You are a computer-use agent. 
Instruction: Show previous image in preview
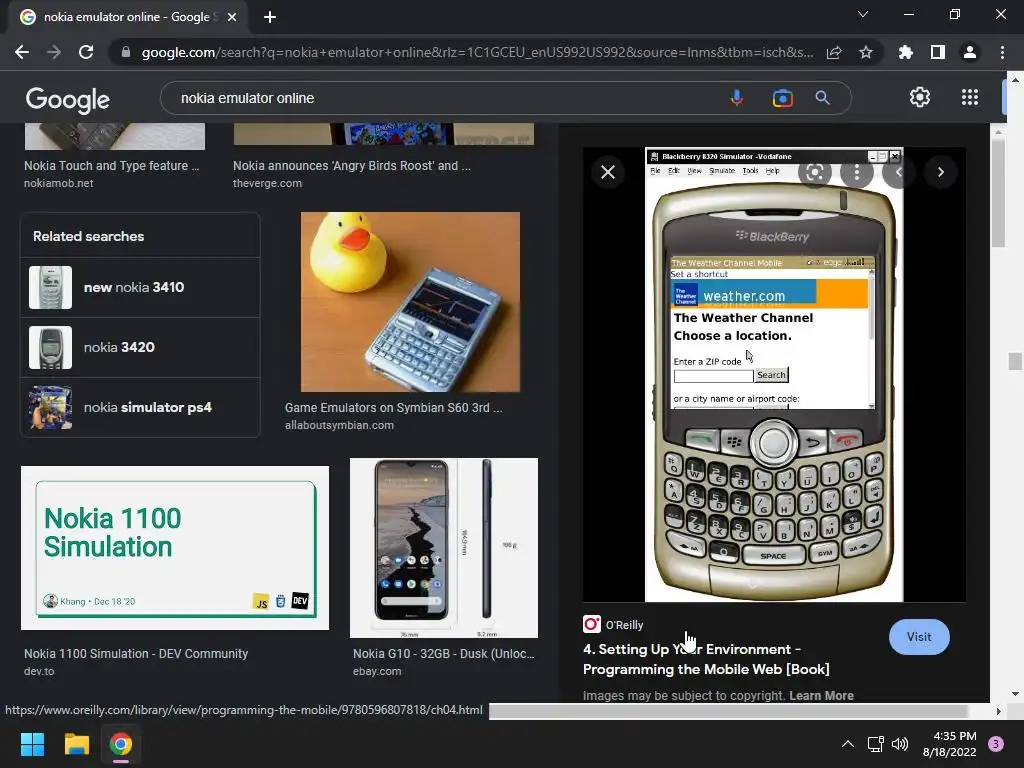click(x=899, y=172)
